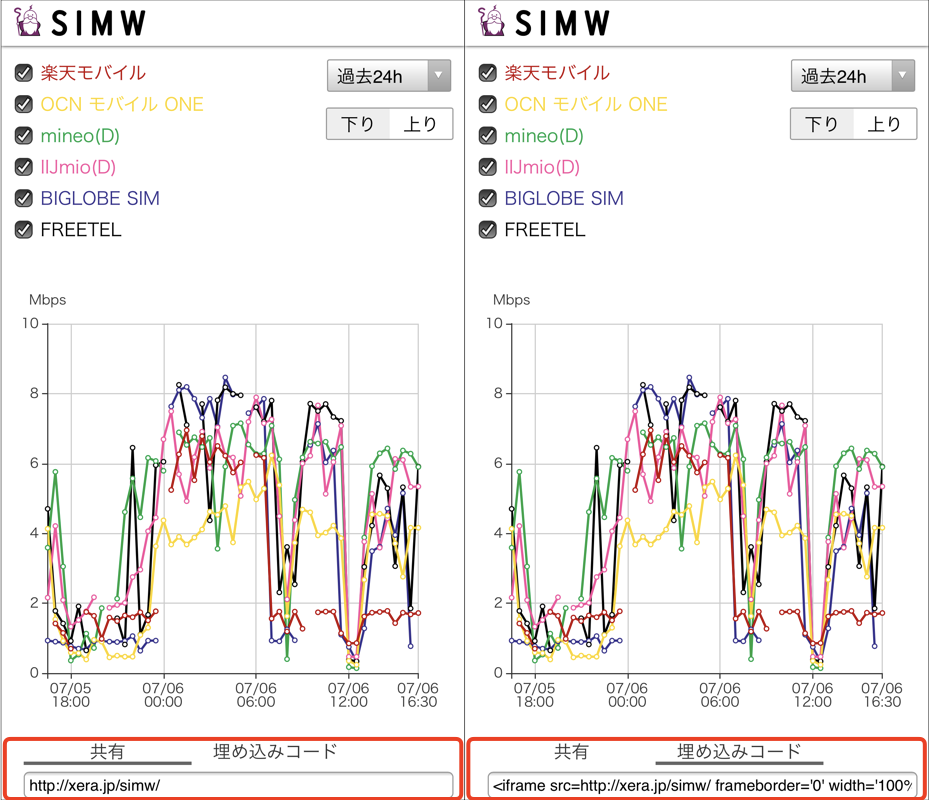Uncheck 楽天モバイル checkbox in left panel
This screenshot has height=800, width=929.
24,73
